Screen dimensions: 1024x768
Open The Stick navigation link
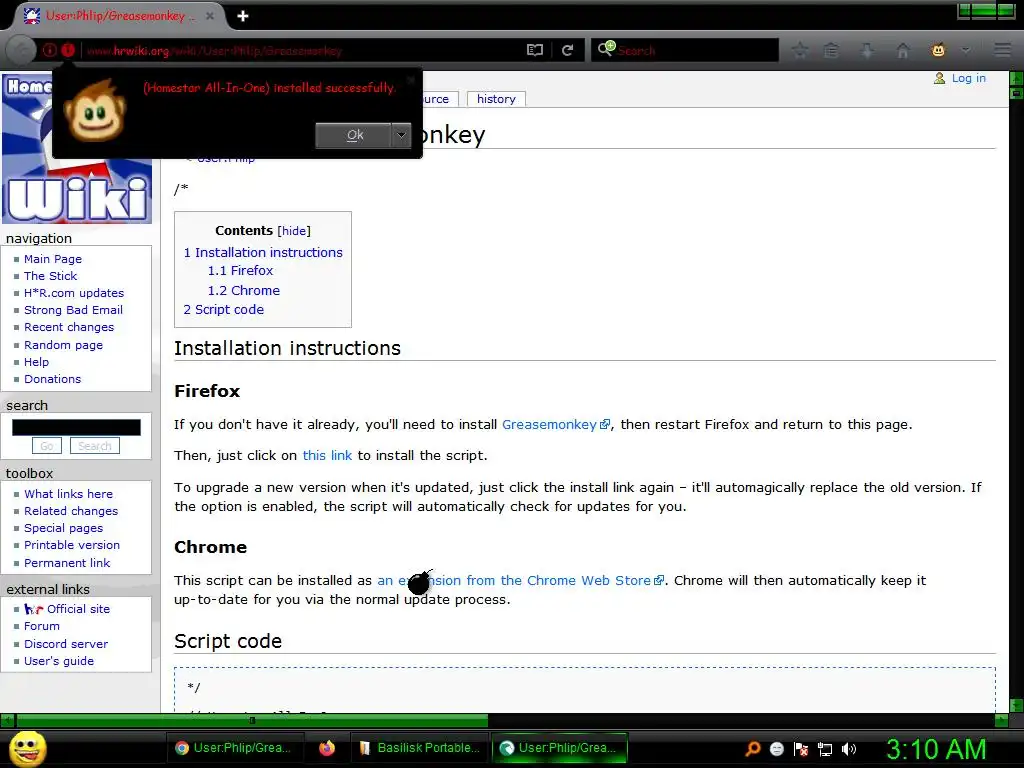pos(50,276)
